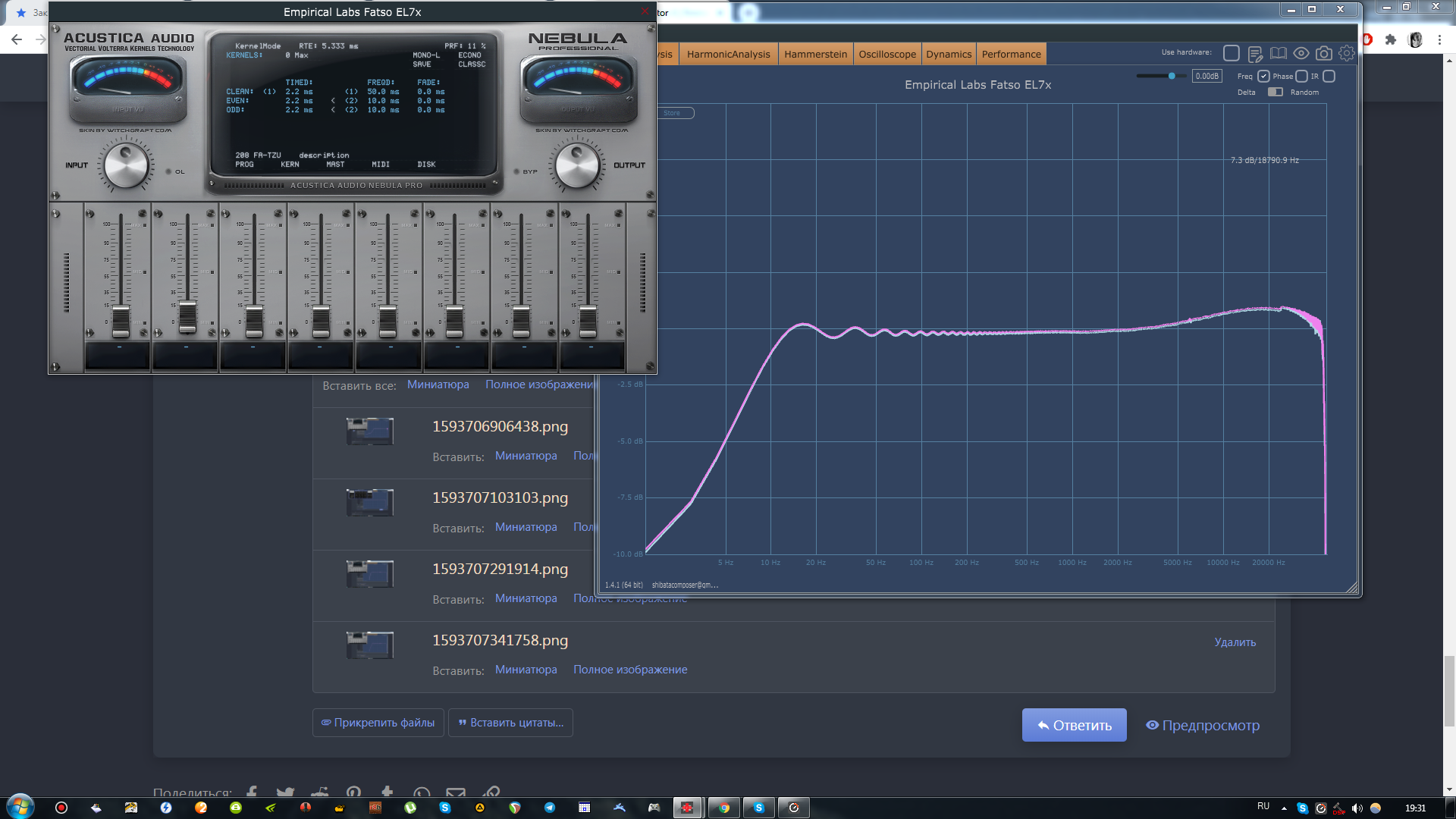Screen dimensions: 1456x819
Task: Click the Предпросмотр preview button
Action: click(x=1203, y=725)
